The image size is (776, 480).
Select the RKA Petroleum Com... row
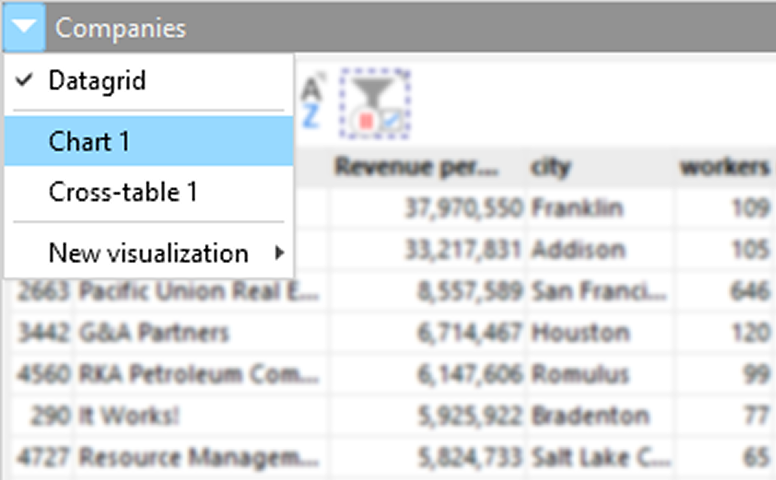pos(198,375)
